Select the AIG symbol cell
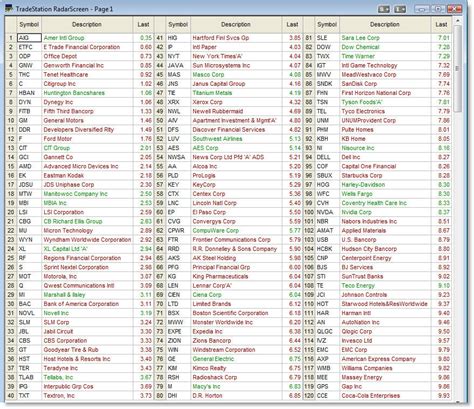The width and height of the screenshot is (474, 409). tap(29, 38)
